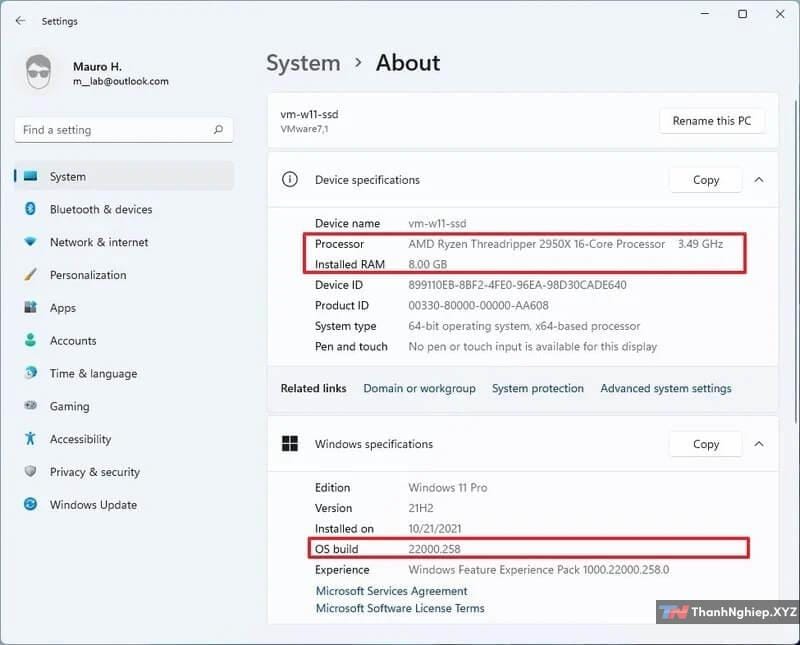
Task: Click the Network wifi icon in sidebar
Action: click(31, 242)
